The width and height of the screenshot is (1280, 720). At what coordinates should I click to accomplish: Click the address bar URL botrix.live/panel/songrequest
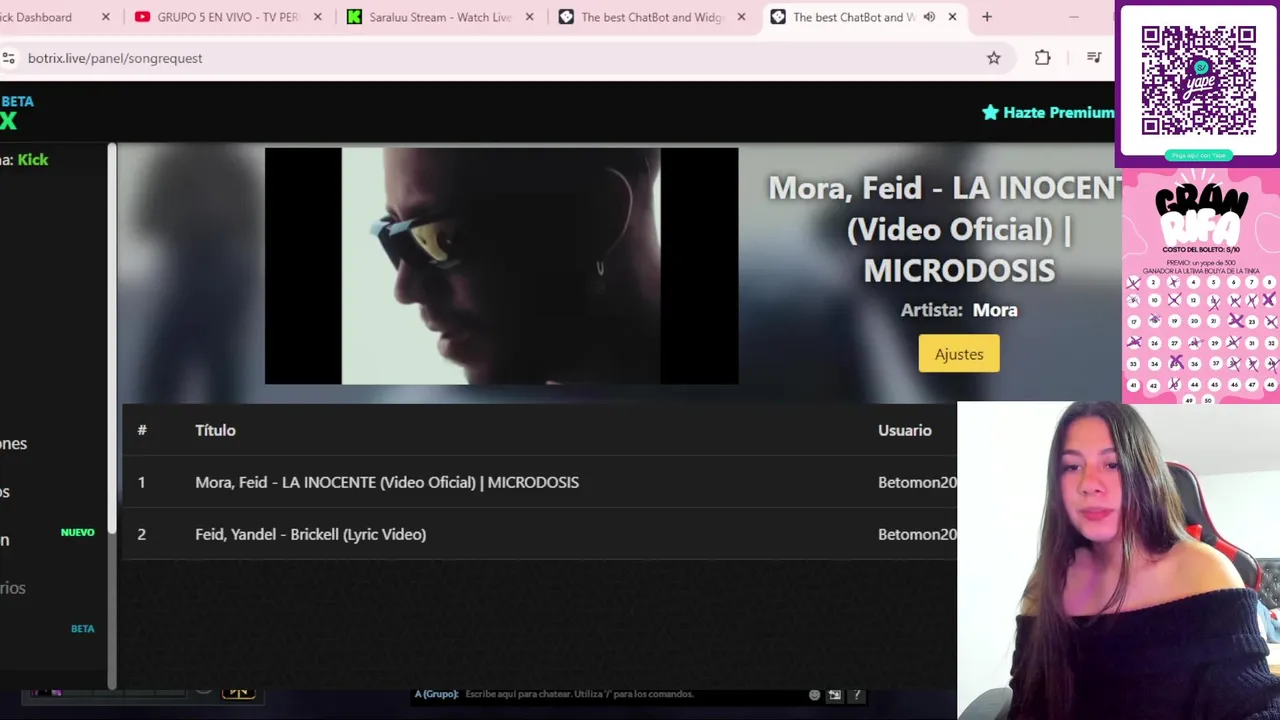point(115,58)
